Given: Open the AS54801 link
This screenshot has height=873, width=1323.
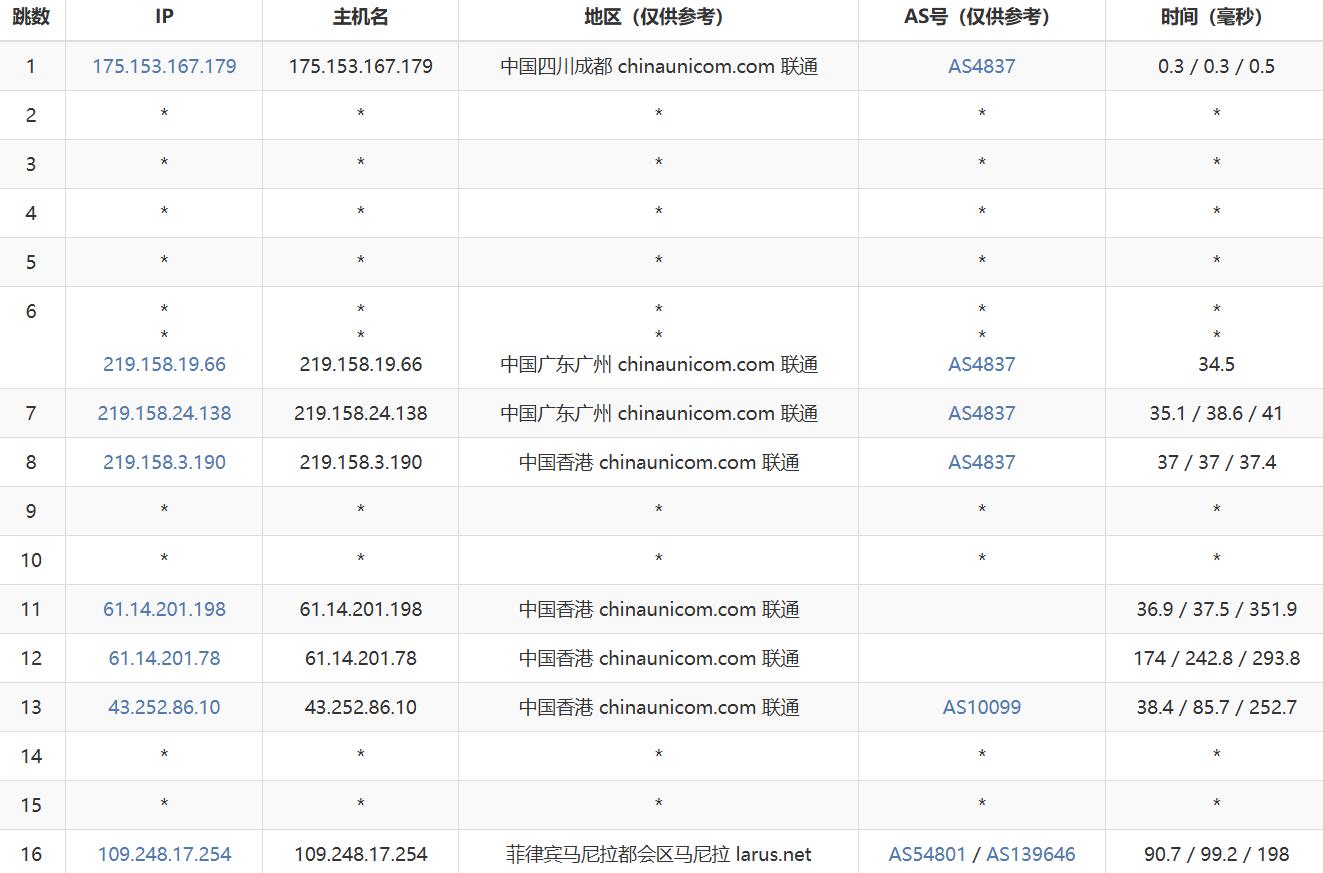Looking at the screenshot, I should tap(927, 854).
